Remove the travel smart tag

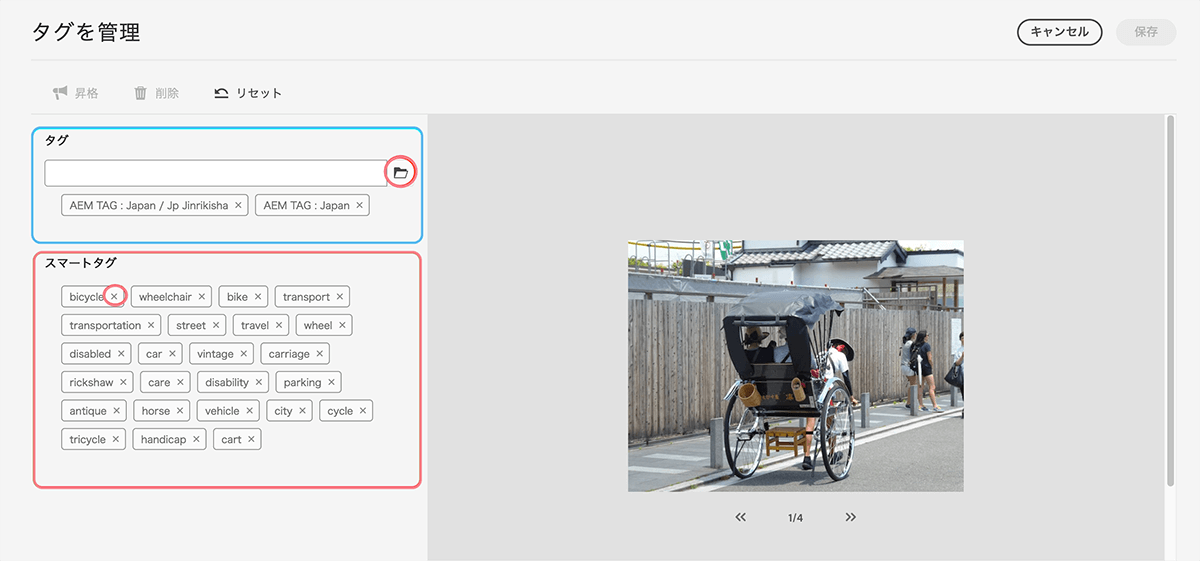coord(279,325)
